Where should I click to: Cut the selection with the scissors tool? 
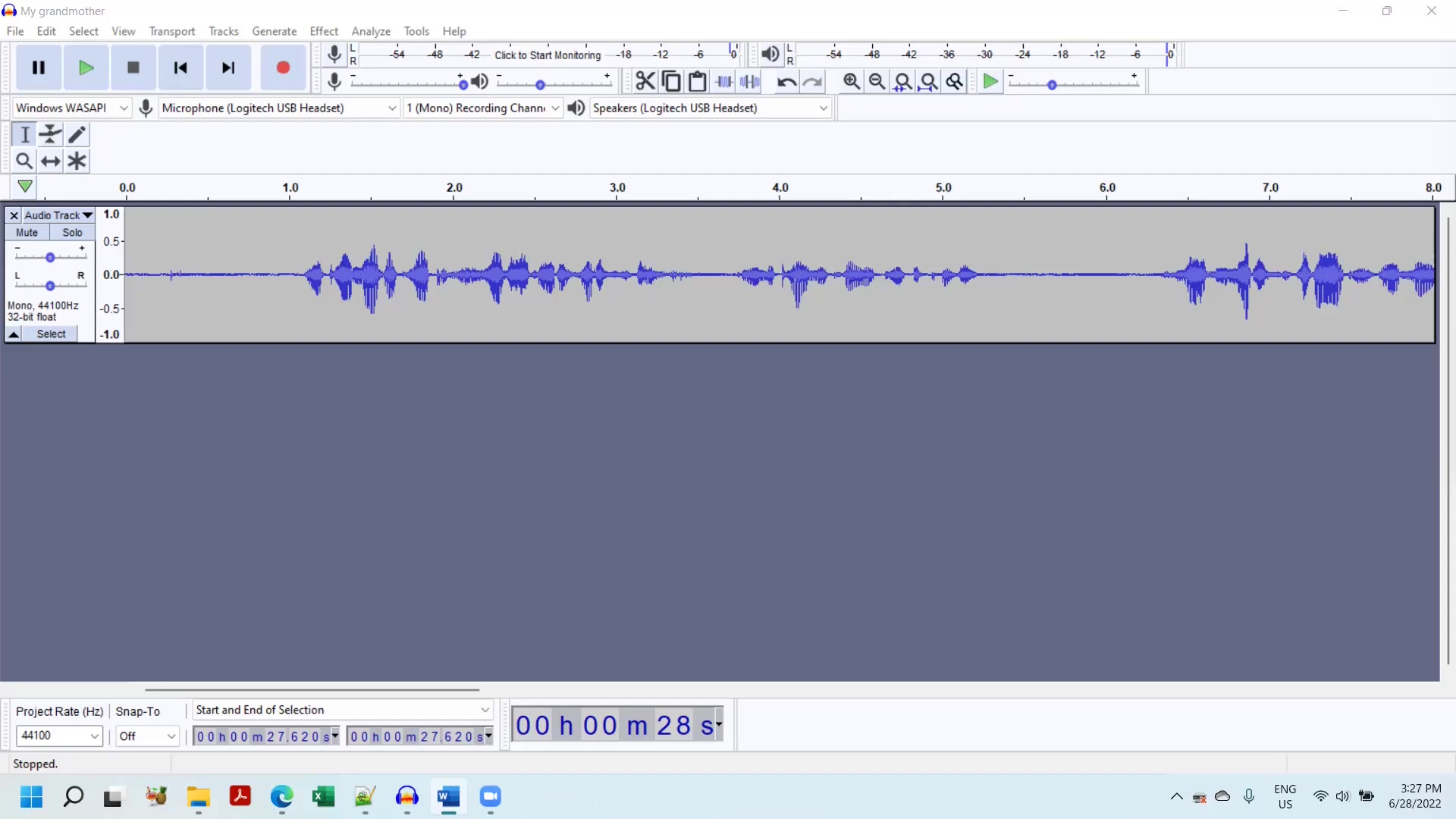click(x=645, y=81)
